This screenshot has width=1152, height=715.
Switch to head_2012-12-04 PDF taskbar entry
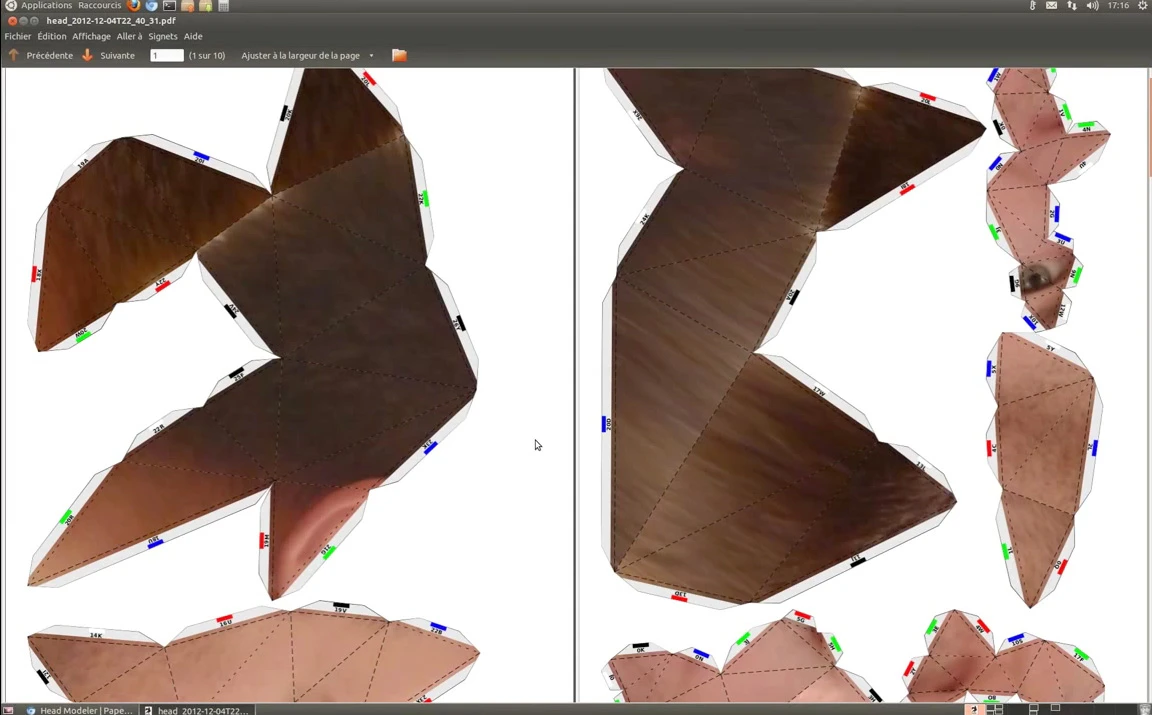[x=196, y=710]
